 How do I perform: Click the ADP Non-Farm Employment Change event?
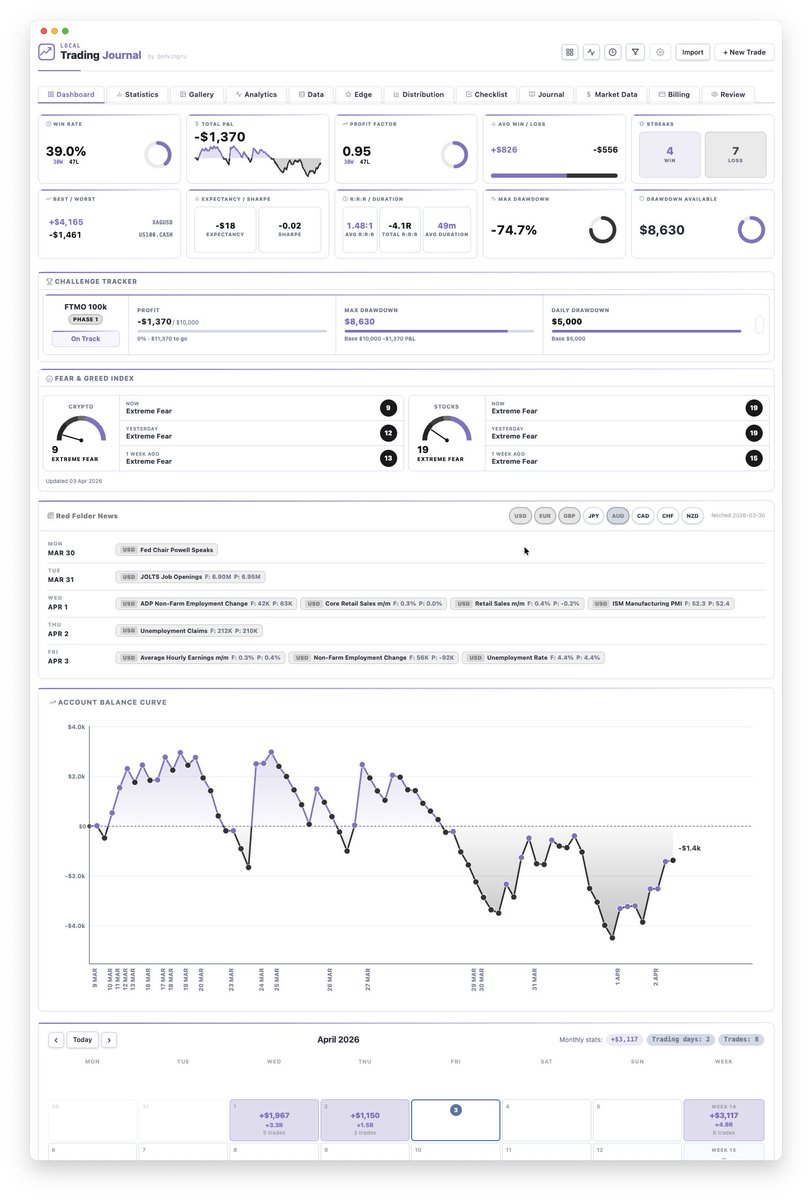(x=206, y=604)
